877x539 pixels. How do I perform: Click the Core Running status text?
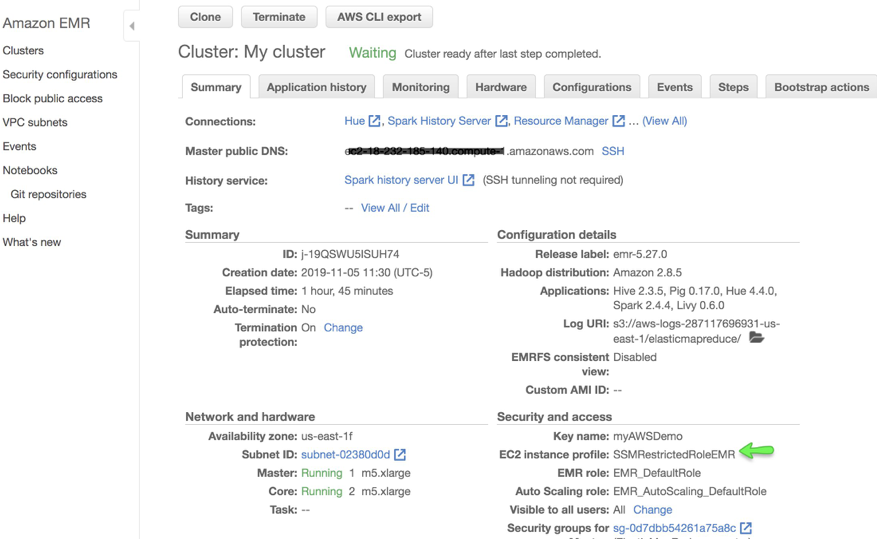click(322, 491)
